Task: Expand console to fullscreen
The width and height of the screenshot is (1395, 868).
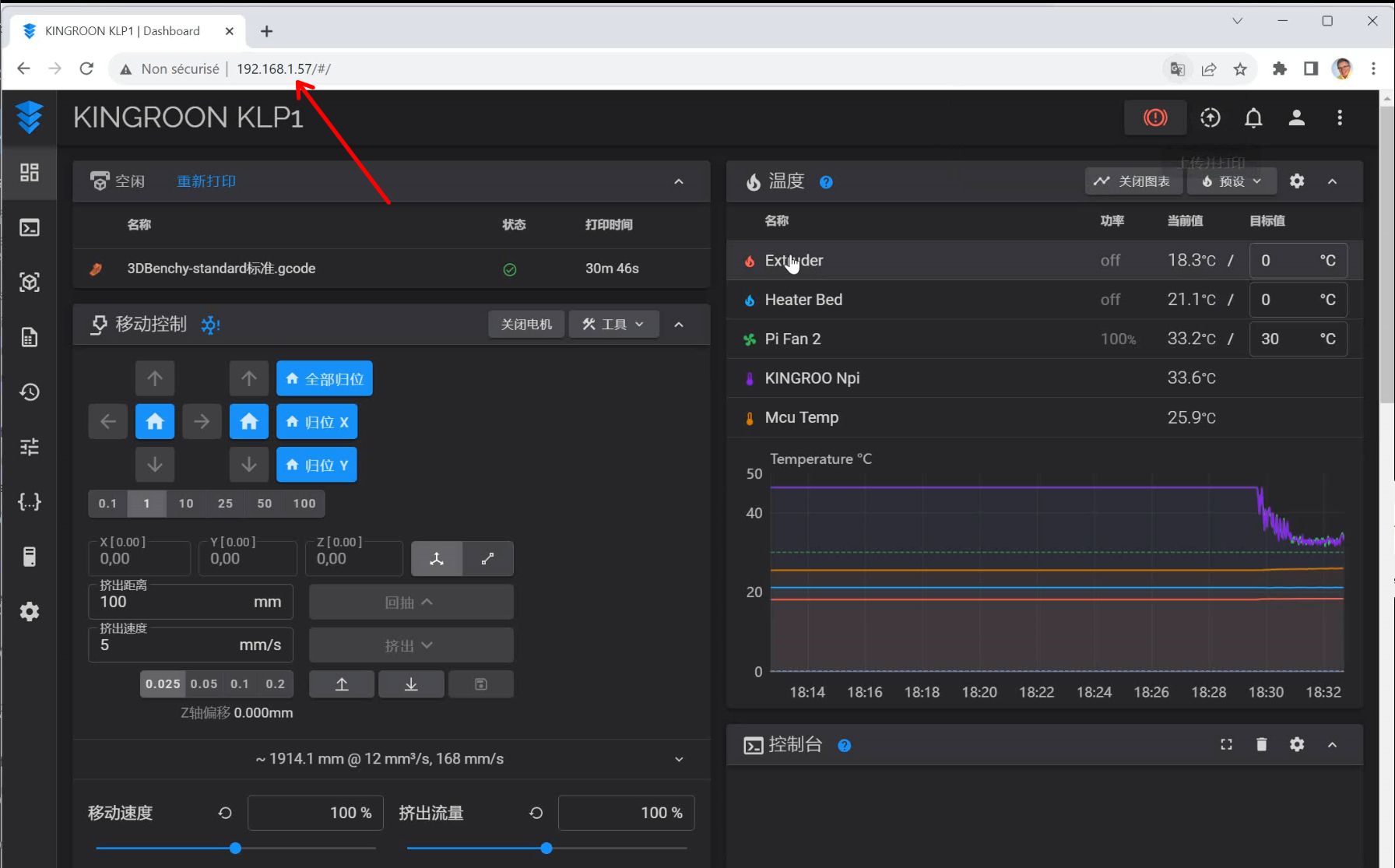Action: coord(1226,744)
